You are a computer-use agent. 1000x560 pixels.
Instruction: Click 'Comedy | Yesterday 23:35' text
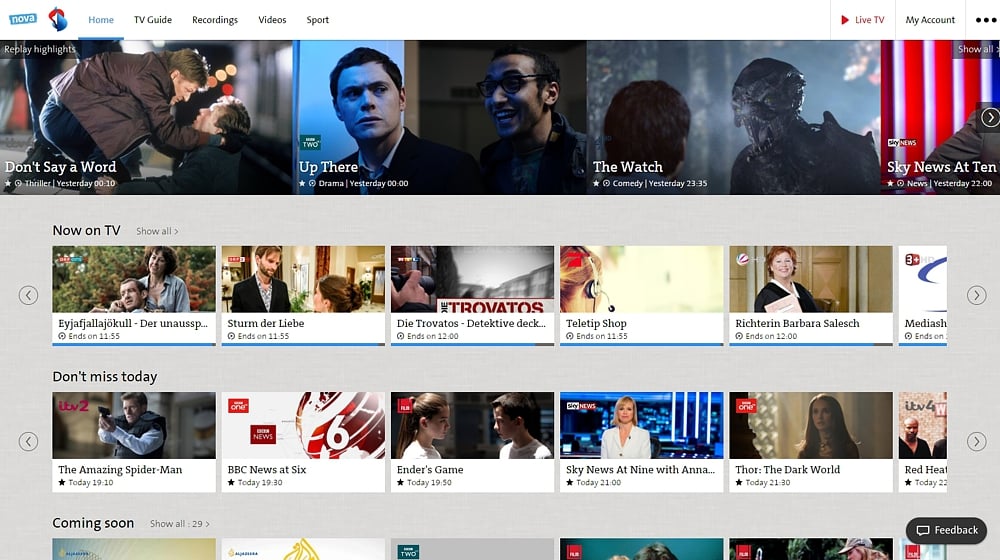tap(660, 183)
